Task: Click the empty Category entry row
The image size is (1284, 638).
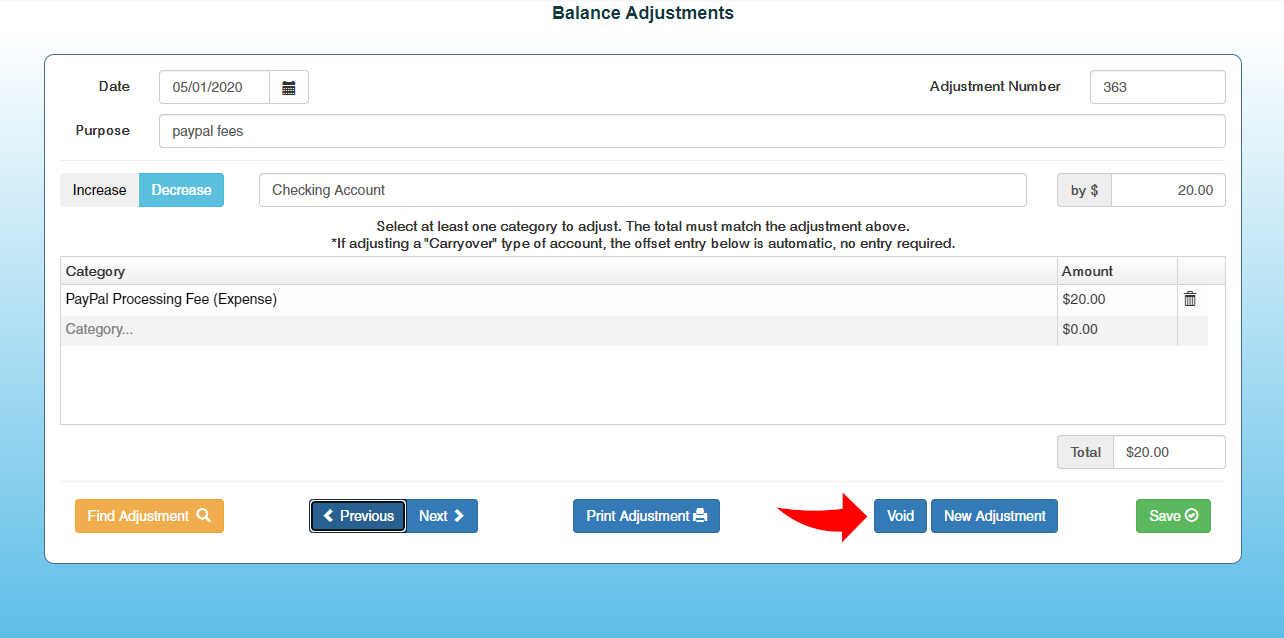Action: coord(558,329)
